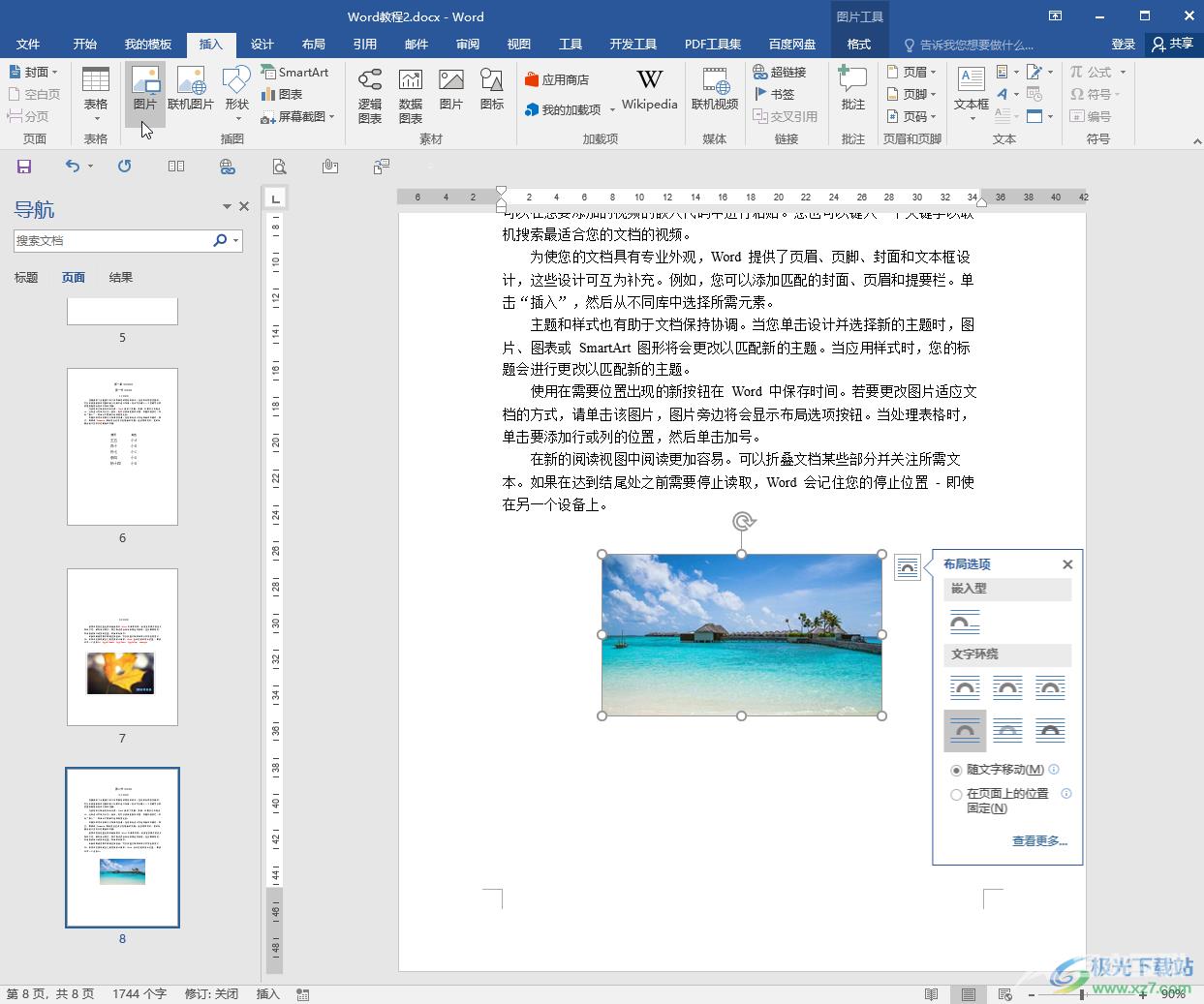Click the web layout view icon
This screenshot has width=1204, height=1004.
click(1004, 994)
